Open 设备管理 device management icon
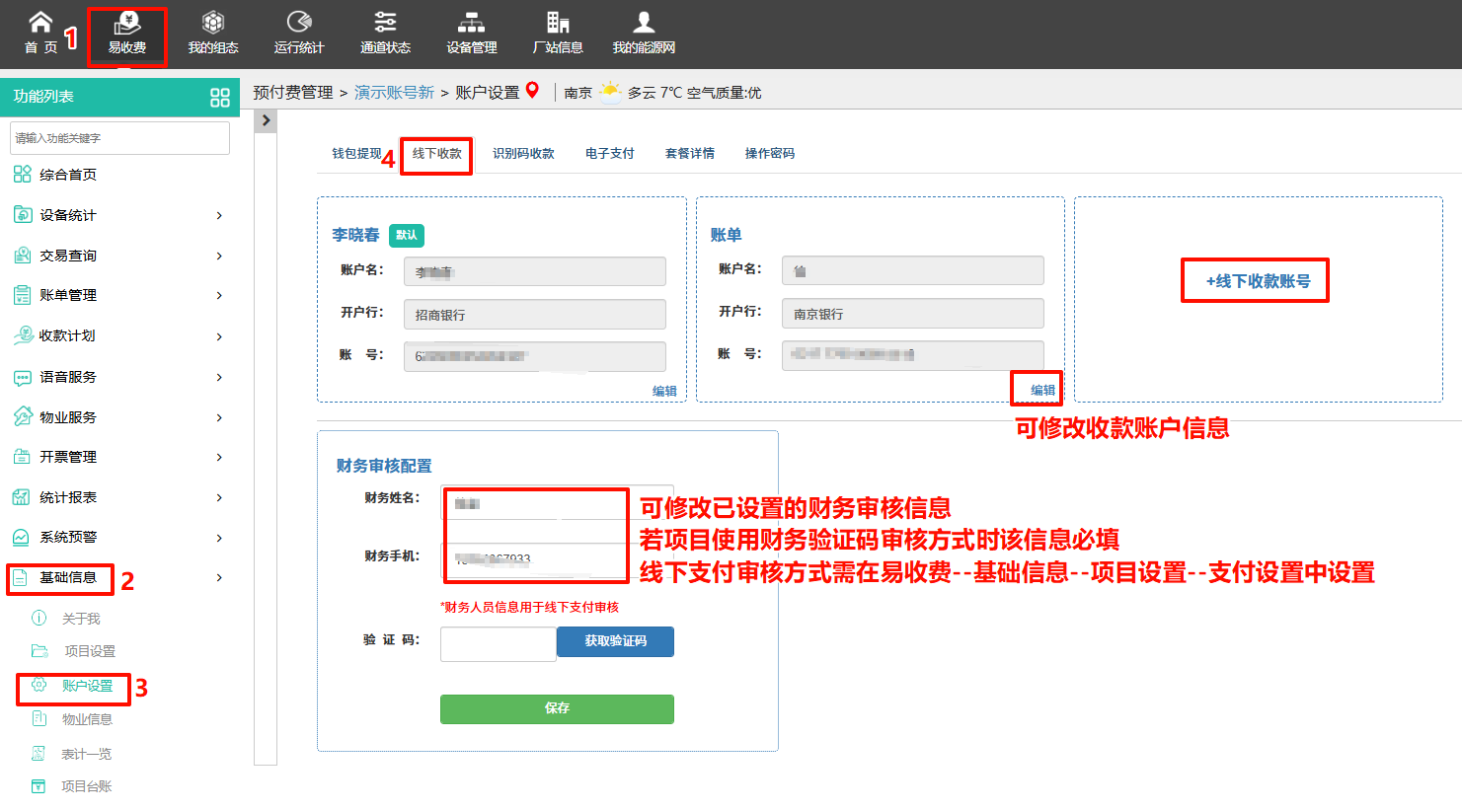The height and width of the screenshot is (812, 1462). 471,22
